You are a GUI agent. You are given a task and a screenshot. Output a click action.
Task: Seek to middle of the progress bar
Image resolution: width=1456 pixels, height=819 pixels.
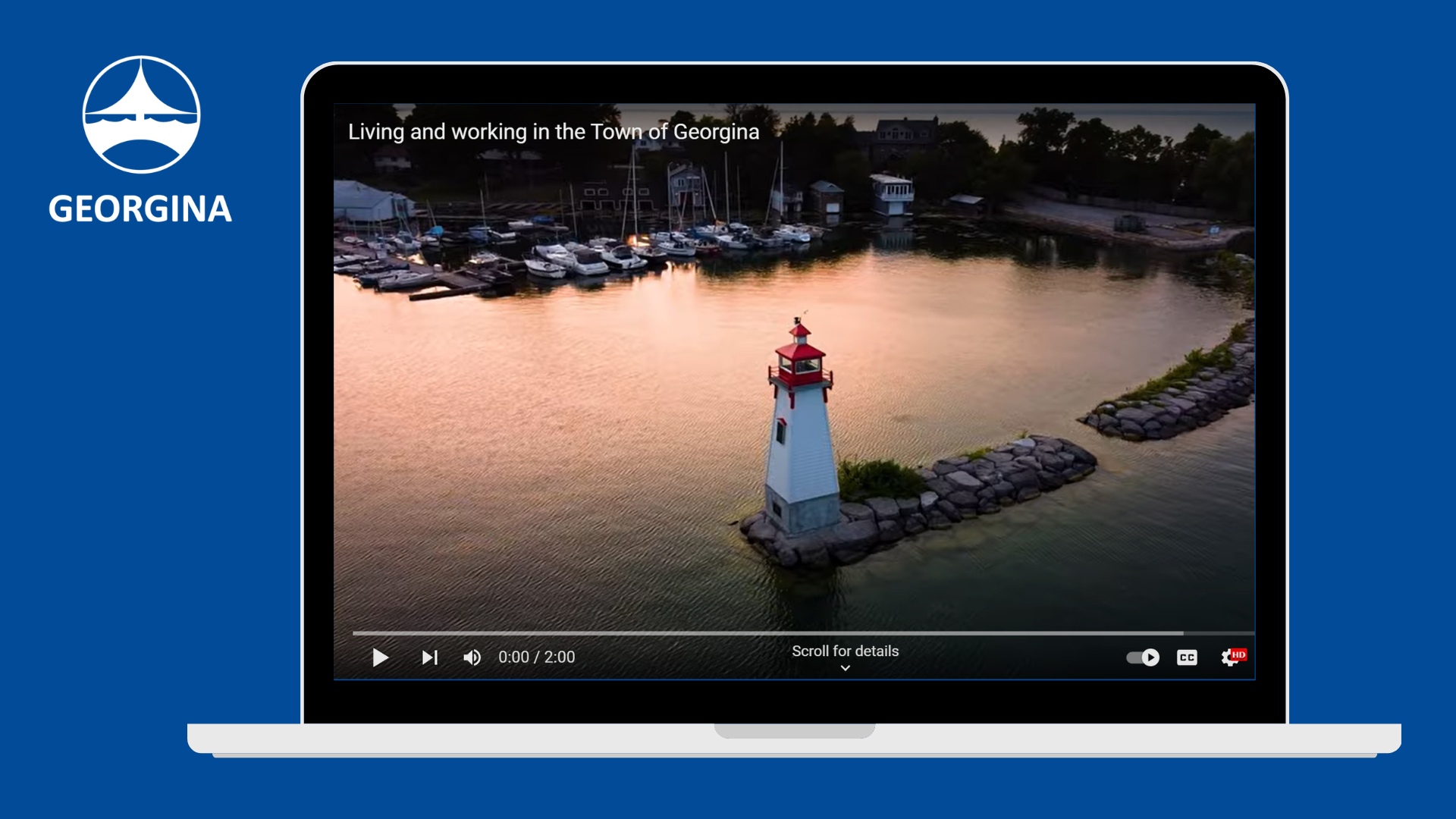pyautogui.click(x=802, y=632)
